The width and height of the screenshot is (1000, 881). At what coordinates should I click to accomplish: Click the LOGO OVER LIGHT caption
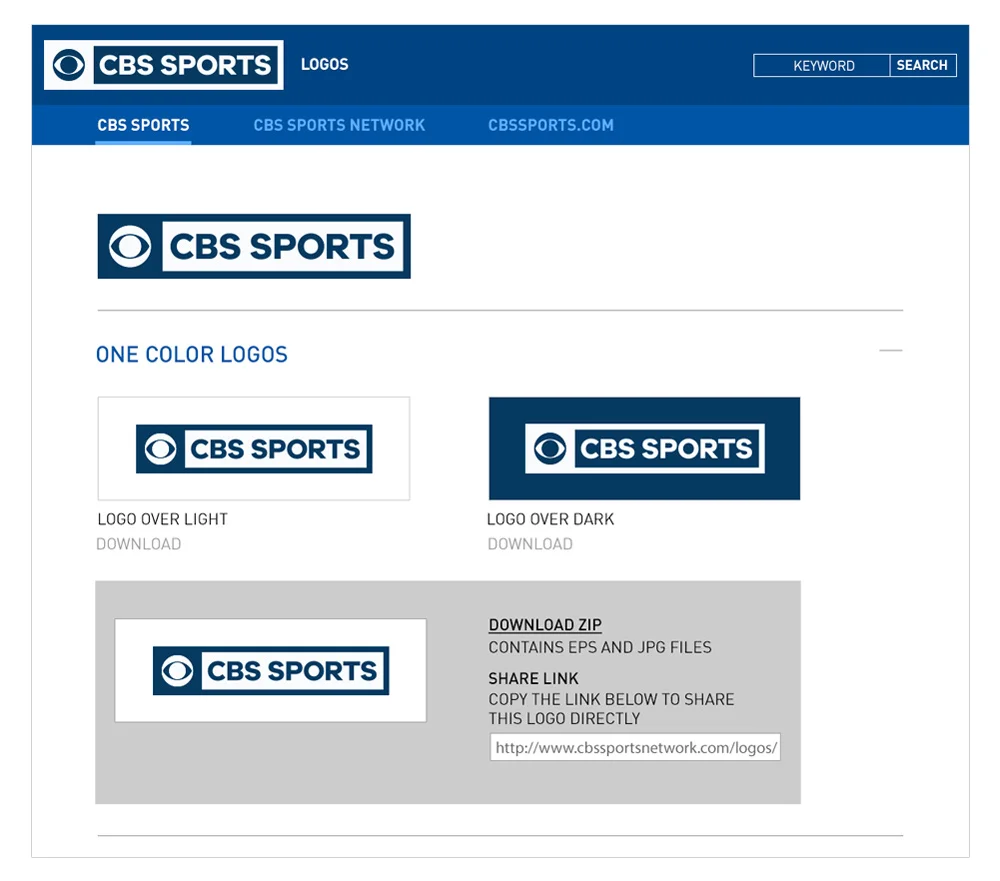click(162, 519)
